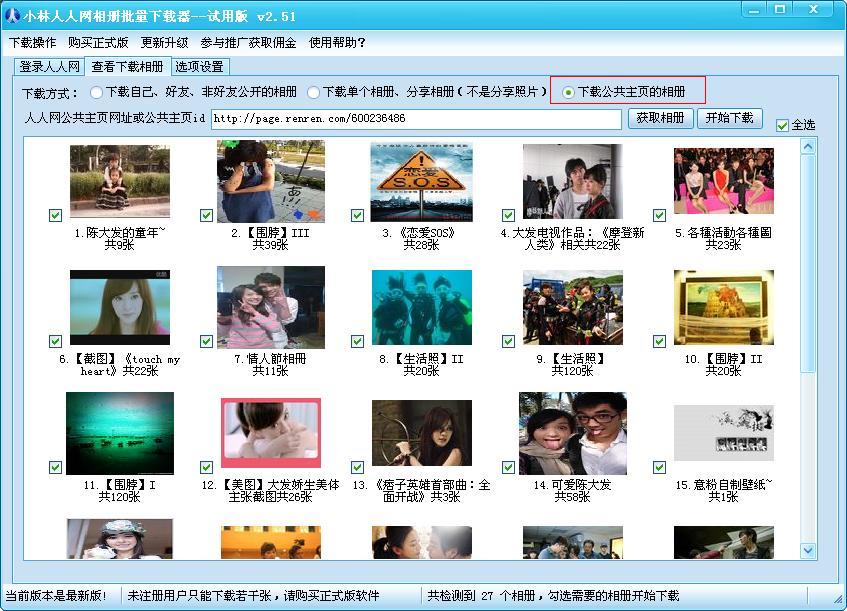Uncheck the 全选 select-all checkbox

783,125
